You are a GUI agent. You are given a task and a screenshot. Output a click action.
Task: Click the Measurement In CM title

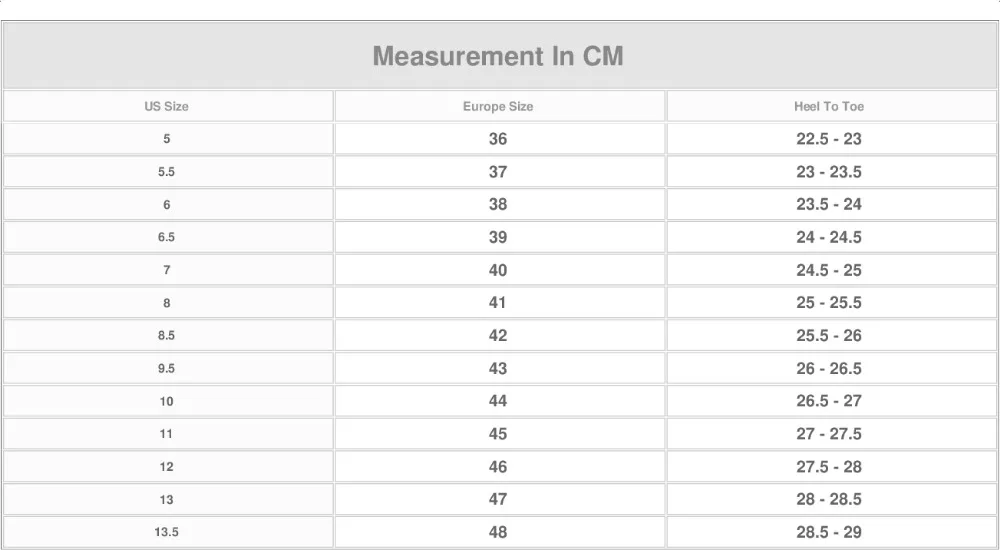click(x=498, y=56)
